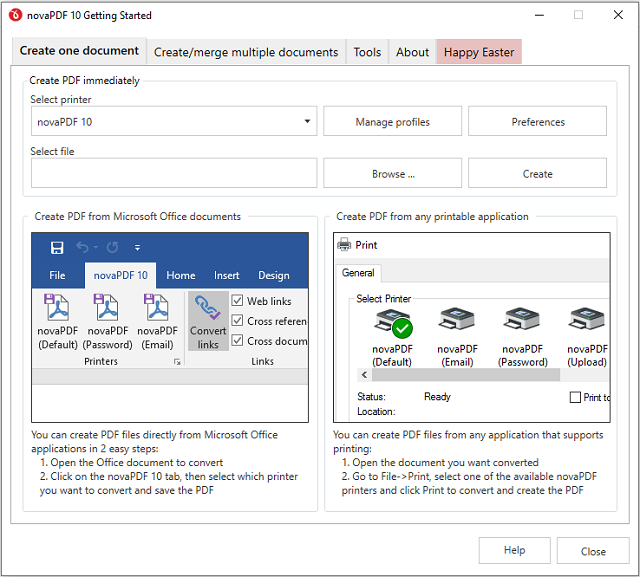Expand the Select printer dropdown
The height and width of the screenshot is (577, 640).
pyautogui.click(x=307, y=121)
